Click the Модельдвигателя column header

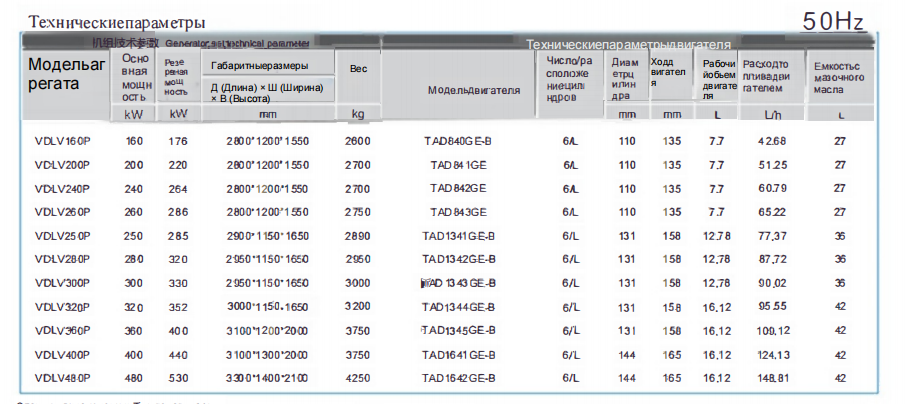click(x=474, y=90)
